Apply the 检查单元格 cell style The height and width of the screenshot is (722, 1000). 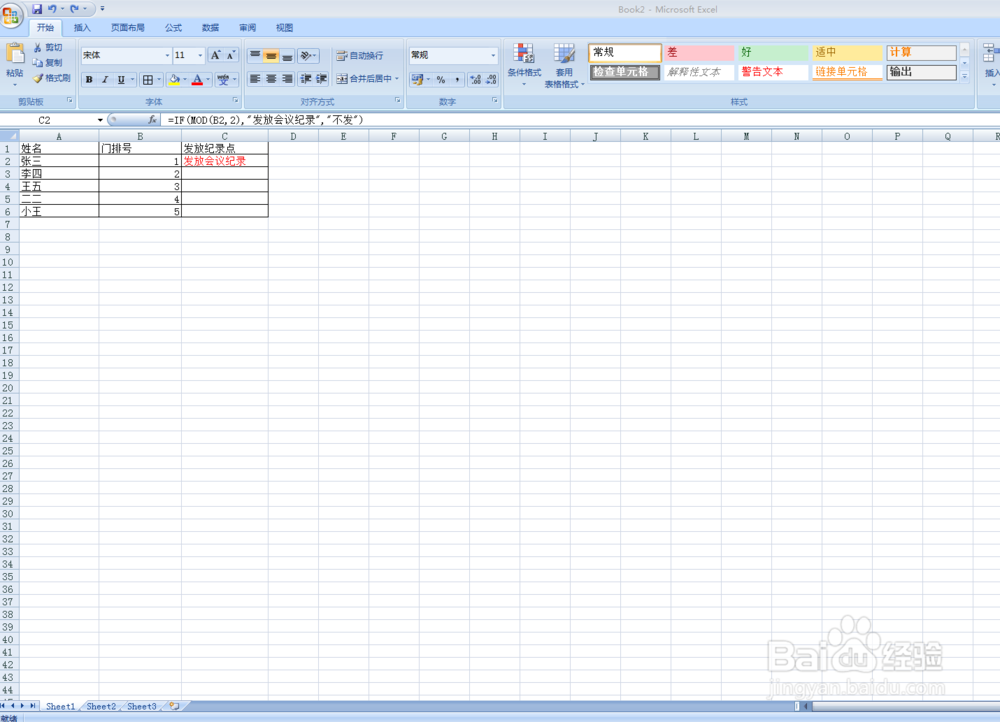click(x=625, y=72)
